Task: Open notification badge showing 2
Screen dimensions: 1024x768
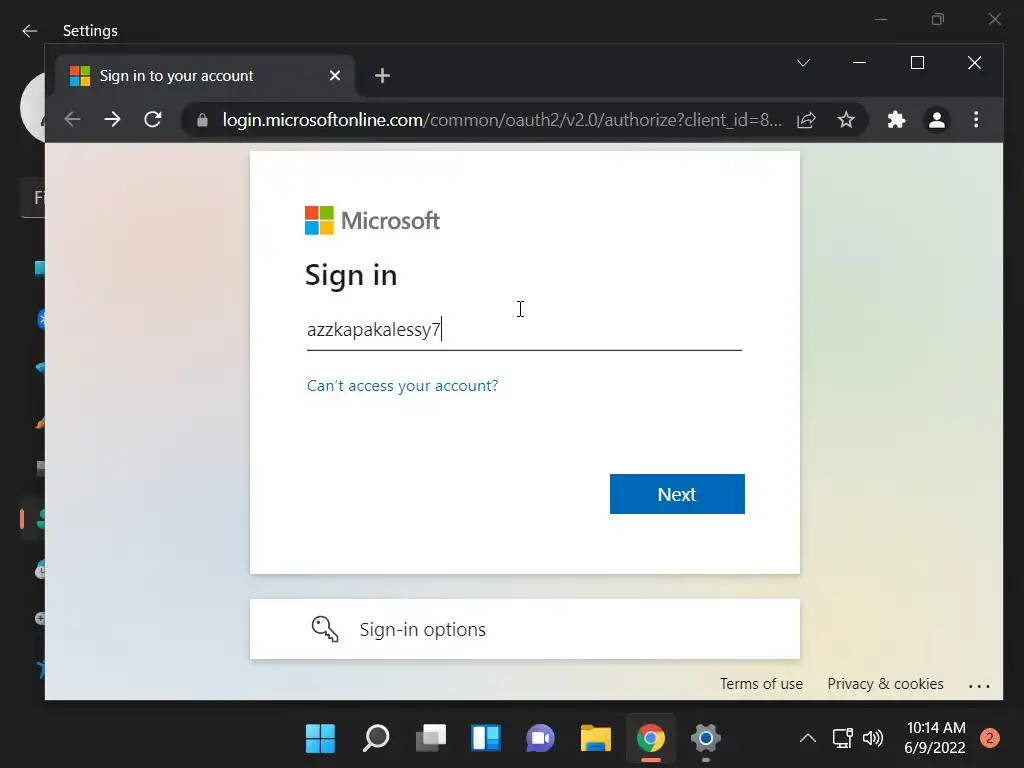Action: pos(989,738)
